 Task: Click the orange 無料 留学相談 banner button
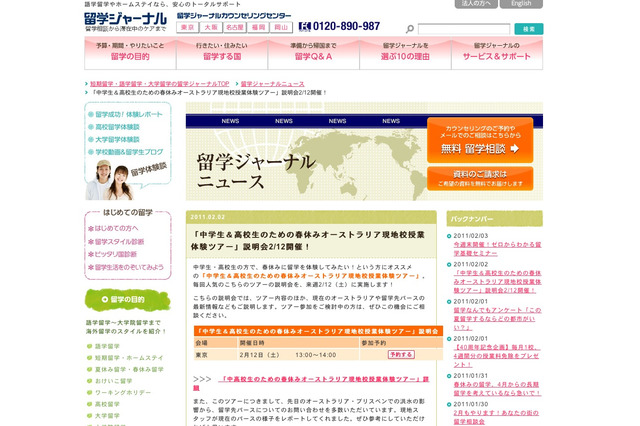coord(480,140)
